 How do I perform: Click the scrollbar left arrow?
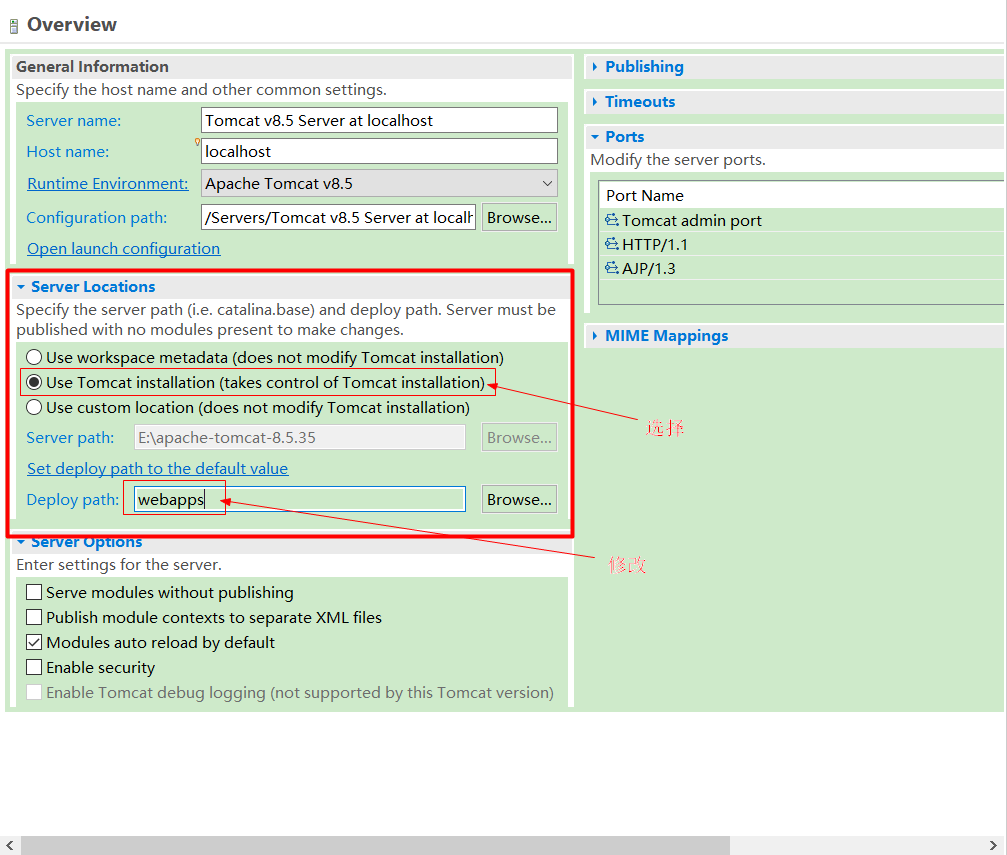[10, 845]
